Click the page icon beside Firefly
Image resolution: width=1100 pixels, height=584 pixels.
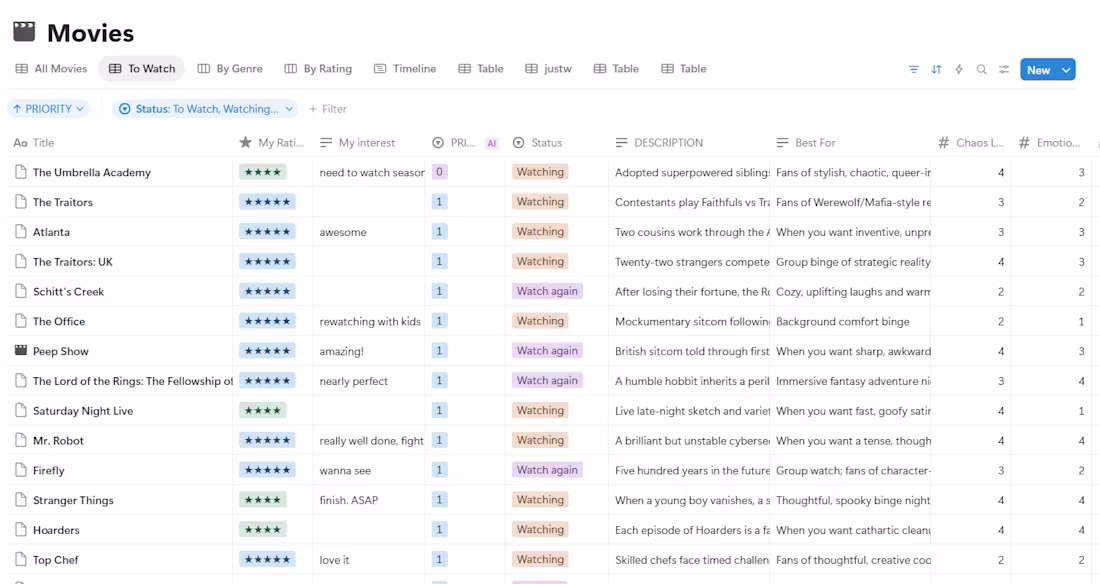coord(21,470)
